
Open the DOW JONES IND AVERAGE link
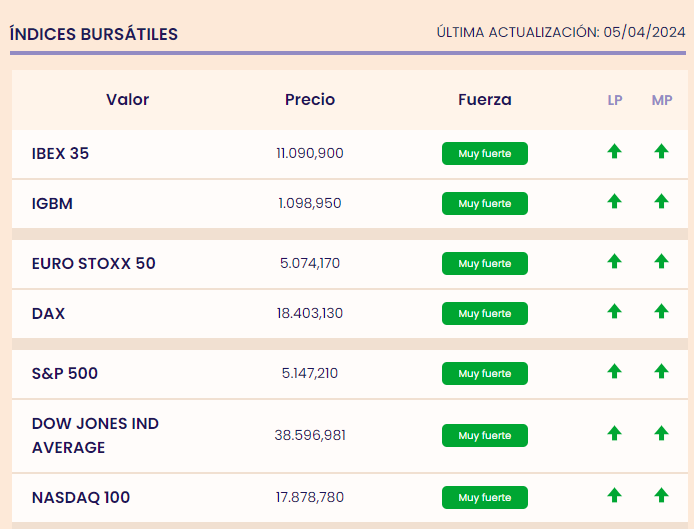coord(95,435)
